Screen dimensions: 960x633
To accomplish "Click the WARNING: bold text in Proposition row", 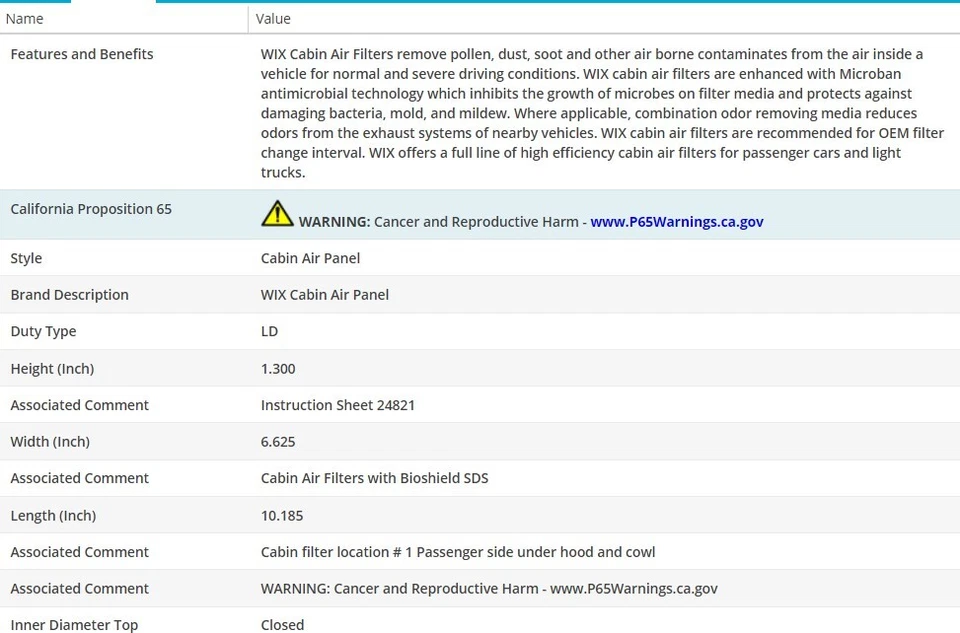I will 334,222.
